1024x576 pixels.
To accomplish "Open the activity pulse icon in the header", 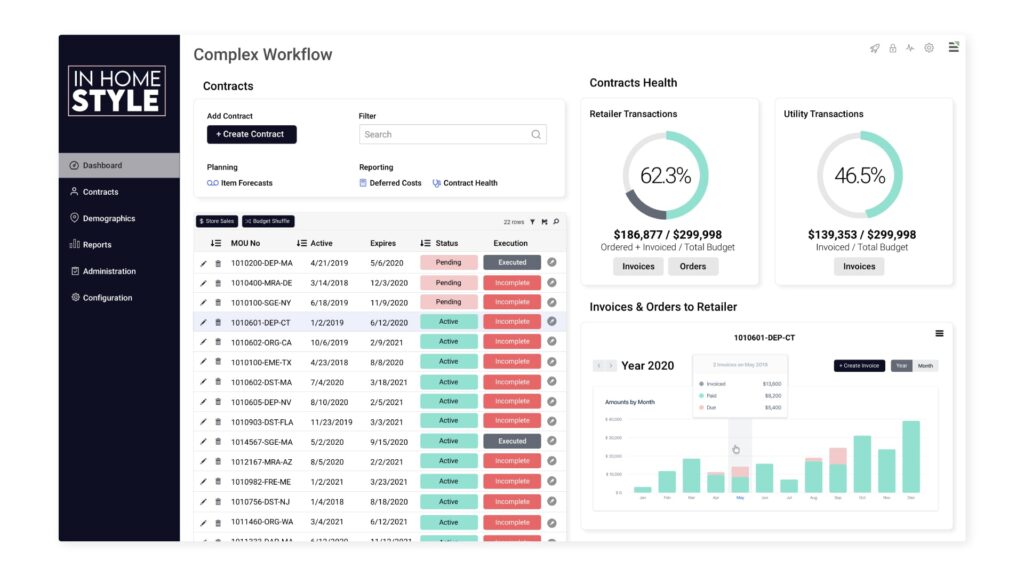I will click(910, 48).
